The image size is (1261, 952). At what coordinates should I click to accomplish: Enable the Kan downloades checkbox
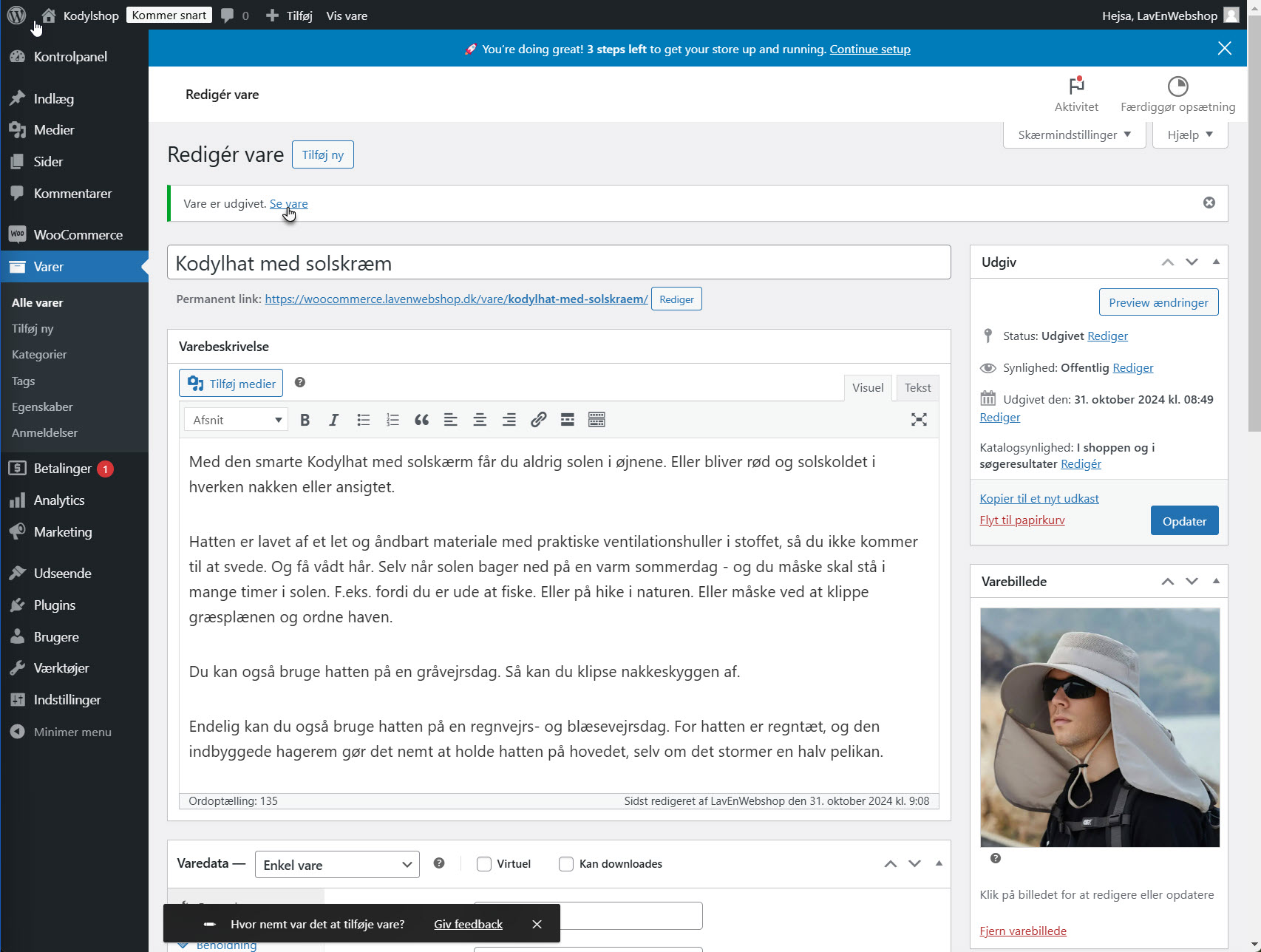(x=566, y=863)
